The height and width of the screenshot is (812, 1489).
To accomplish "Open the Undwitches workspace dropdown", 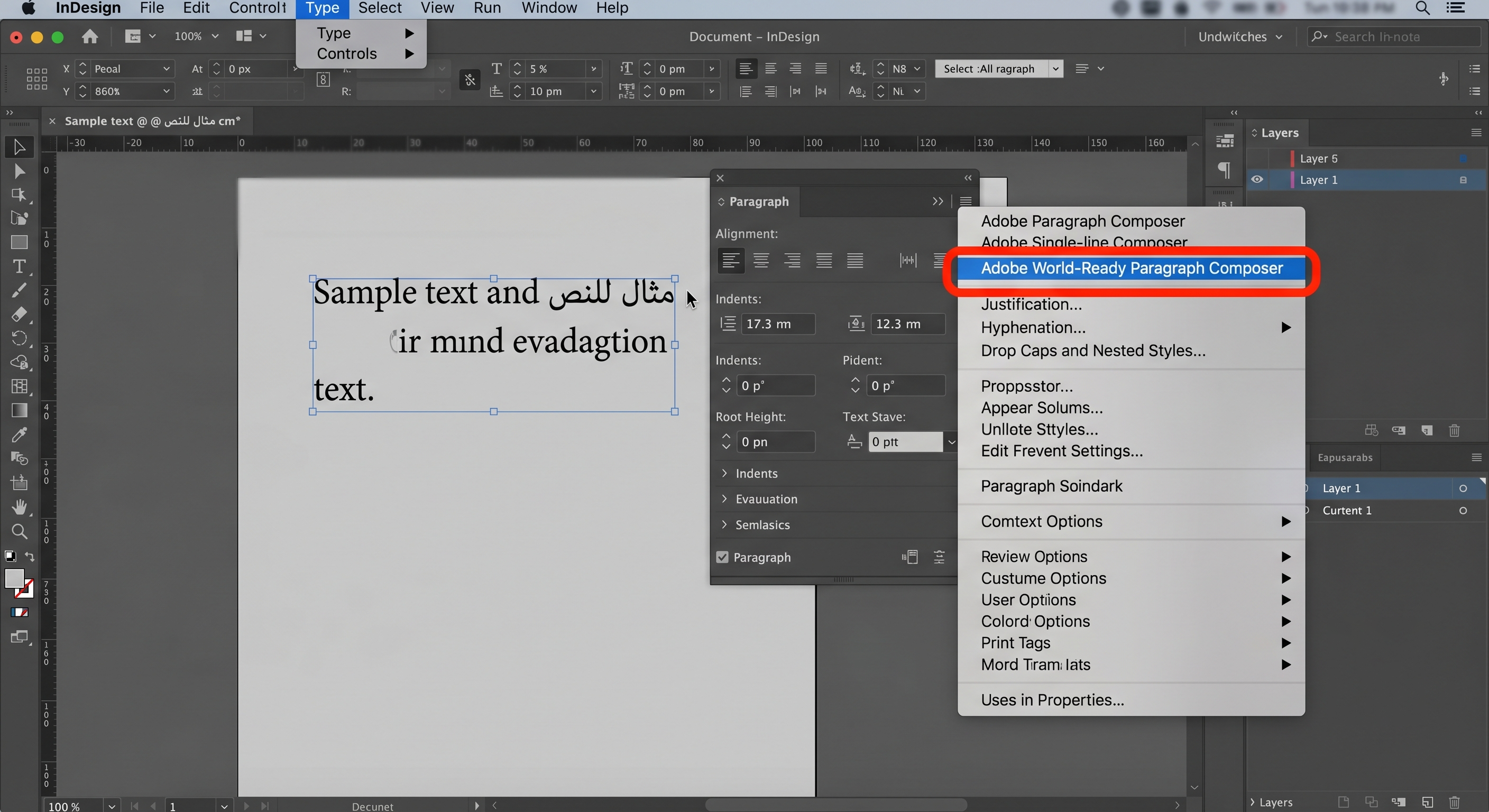I will click(1240, 37).
